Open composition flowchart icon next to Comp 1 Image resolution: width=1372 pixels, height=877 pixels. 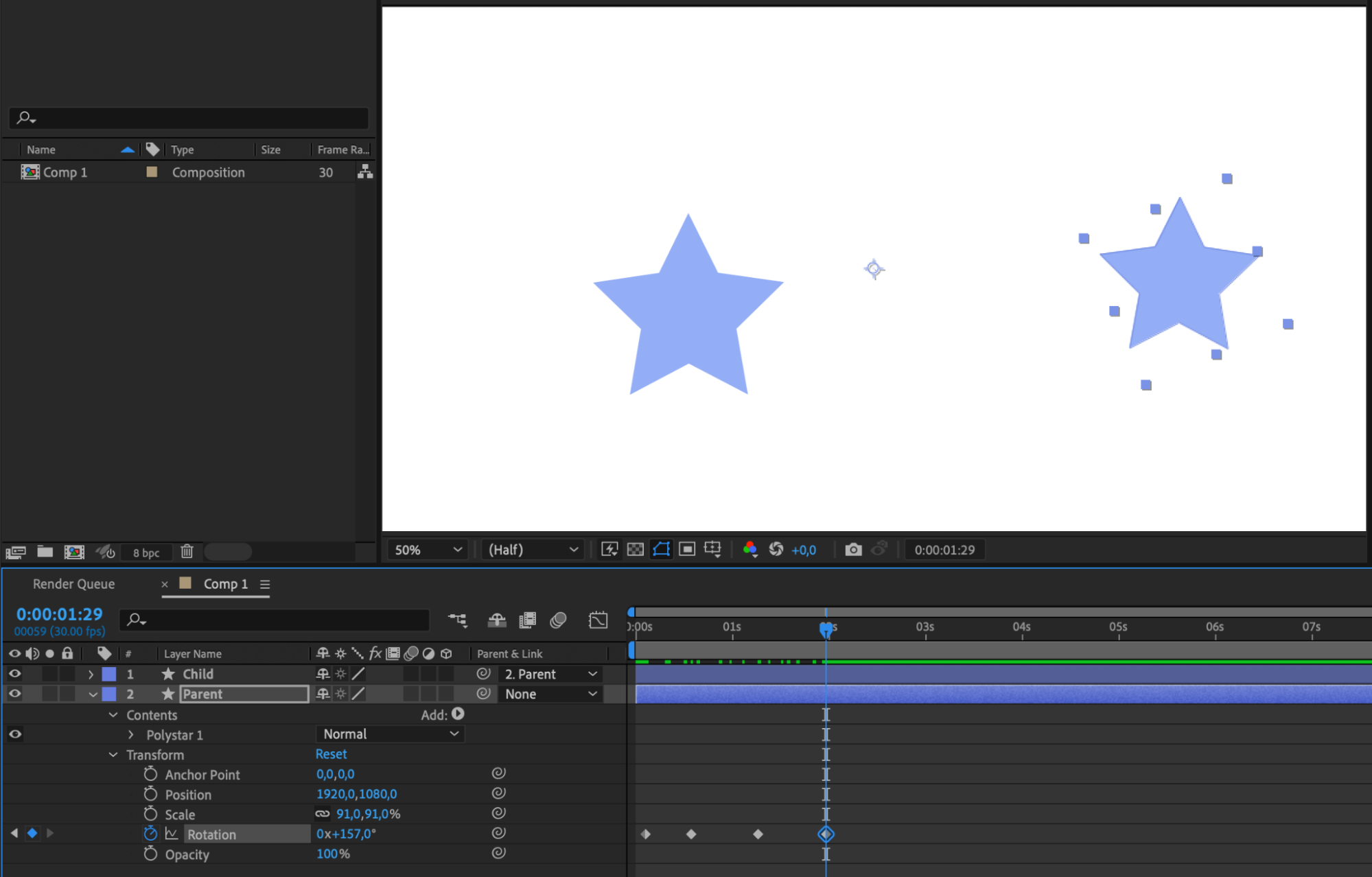click(365, 172)
